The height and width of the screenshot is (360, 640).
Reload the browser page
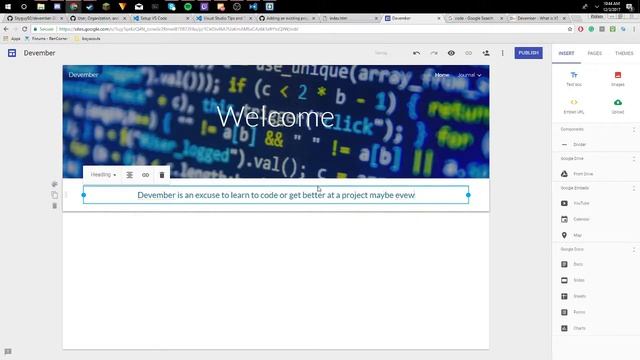click(24, 29)
